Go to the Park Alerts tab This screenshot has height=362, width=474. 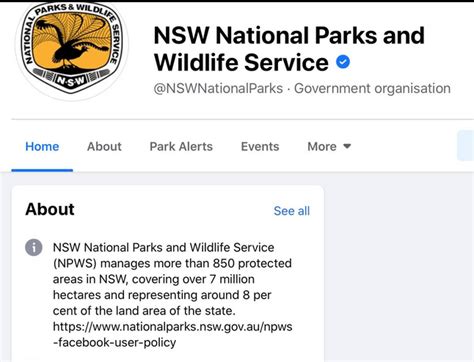tap(181, 146)
